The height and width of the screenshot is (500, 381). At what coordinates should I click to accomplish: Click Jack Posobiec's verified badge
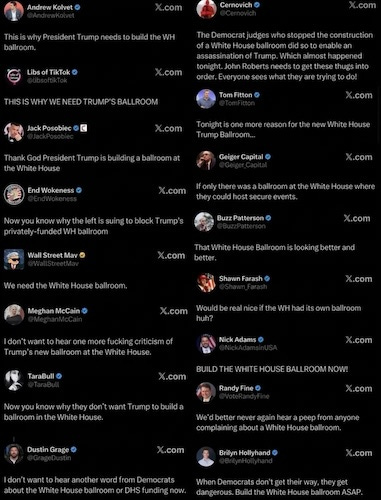click(76, 128)
